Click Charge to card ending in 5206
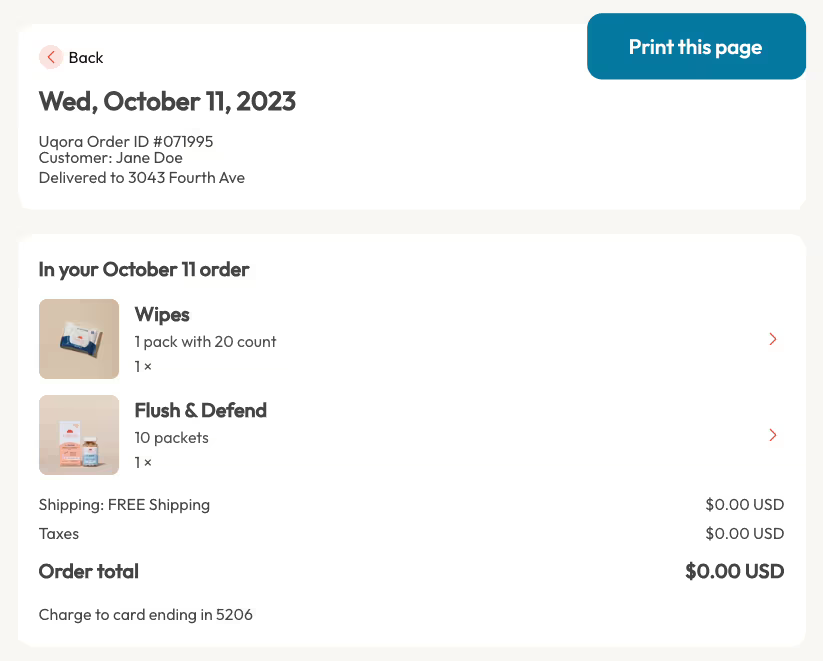 [x=145, y=615]
